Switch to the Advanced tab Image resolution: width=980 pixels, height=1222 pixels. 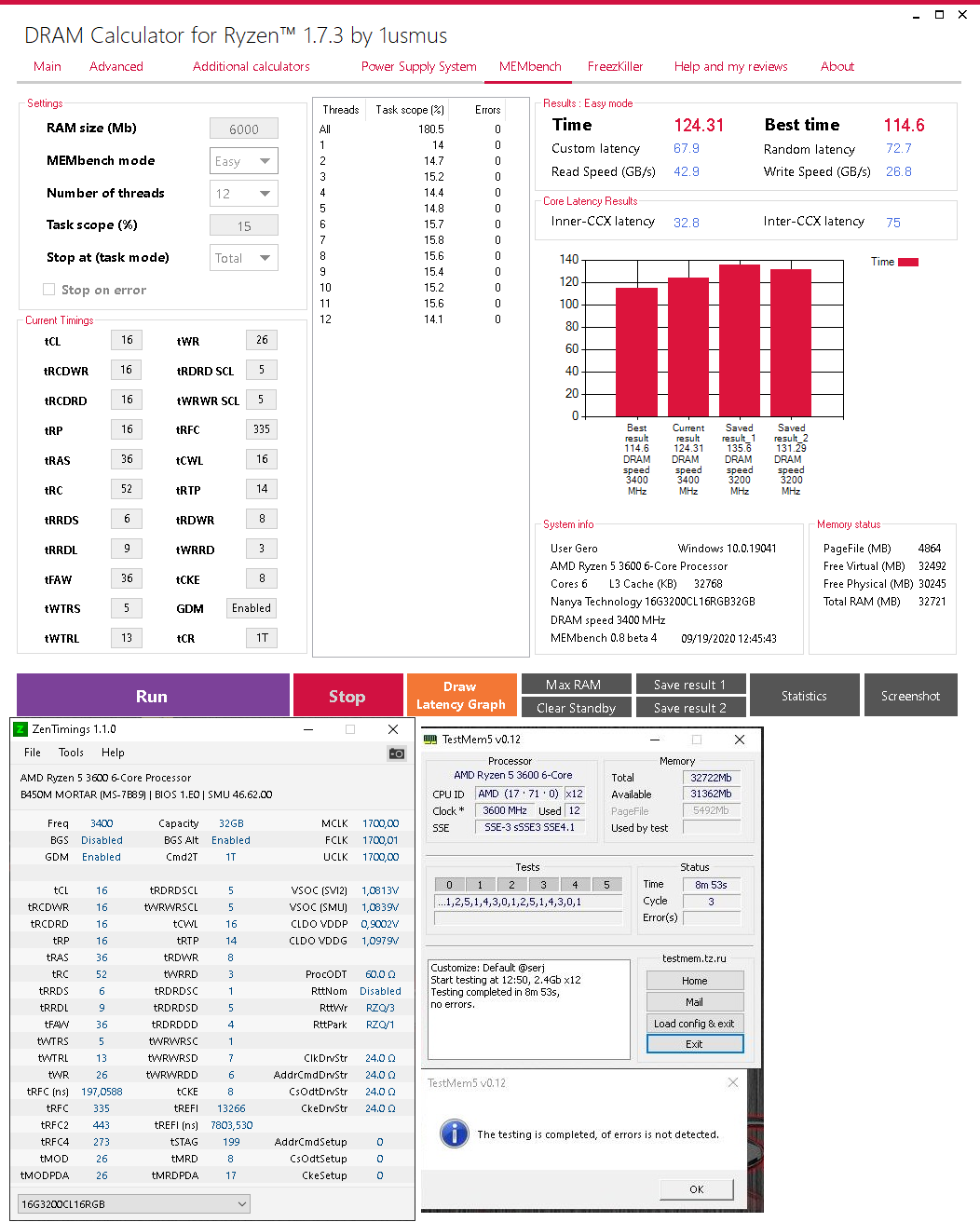point(116,66)
